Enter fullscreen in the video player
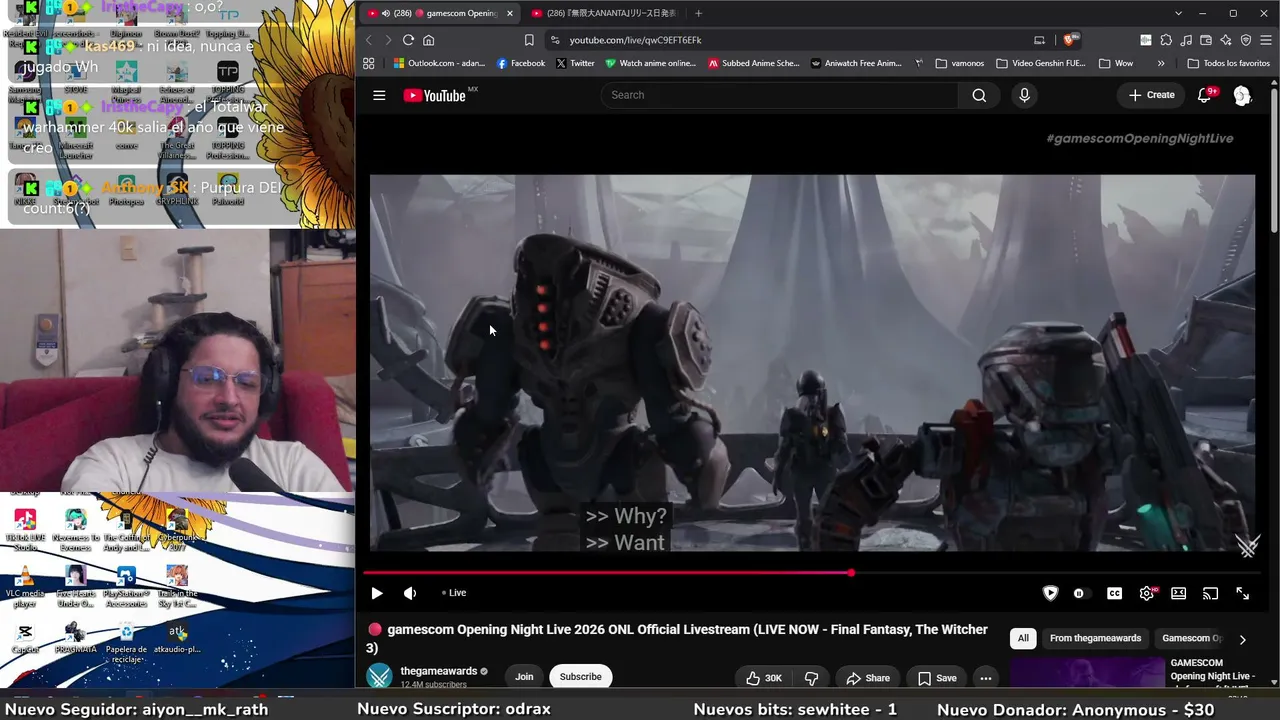The height and width of the screenshot is (720, 1280). pyautogui.click(x=1242, y=593)
